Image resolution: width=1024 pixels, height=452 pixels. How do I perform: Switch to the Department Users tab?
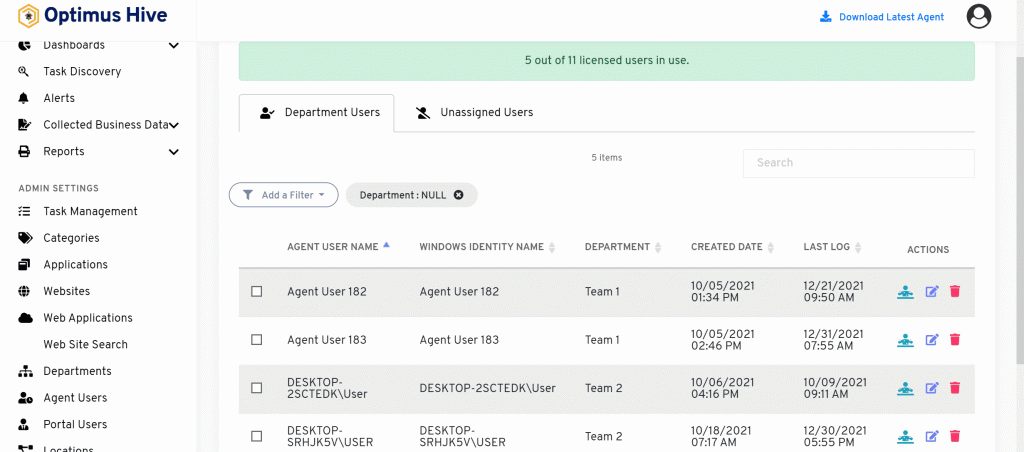317,113
